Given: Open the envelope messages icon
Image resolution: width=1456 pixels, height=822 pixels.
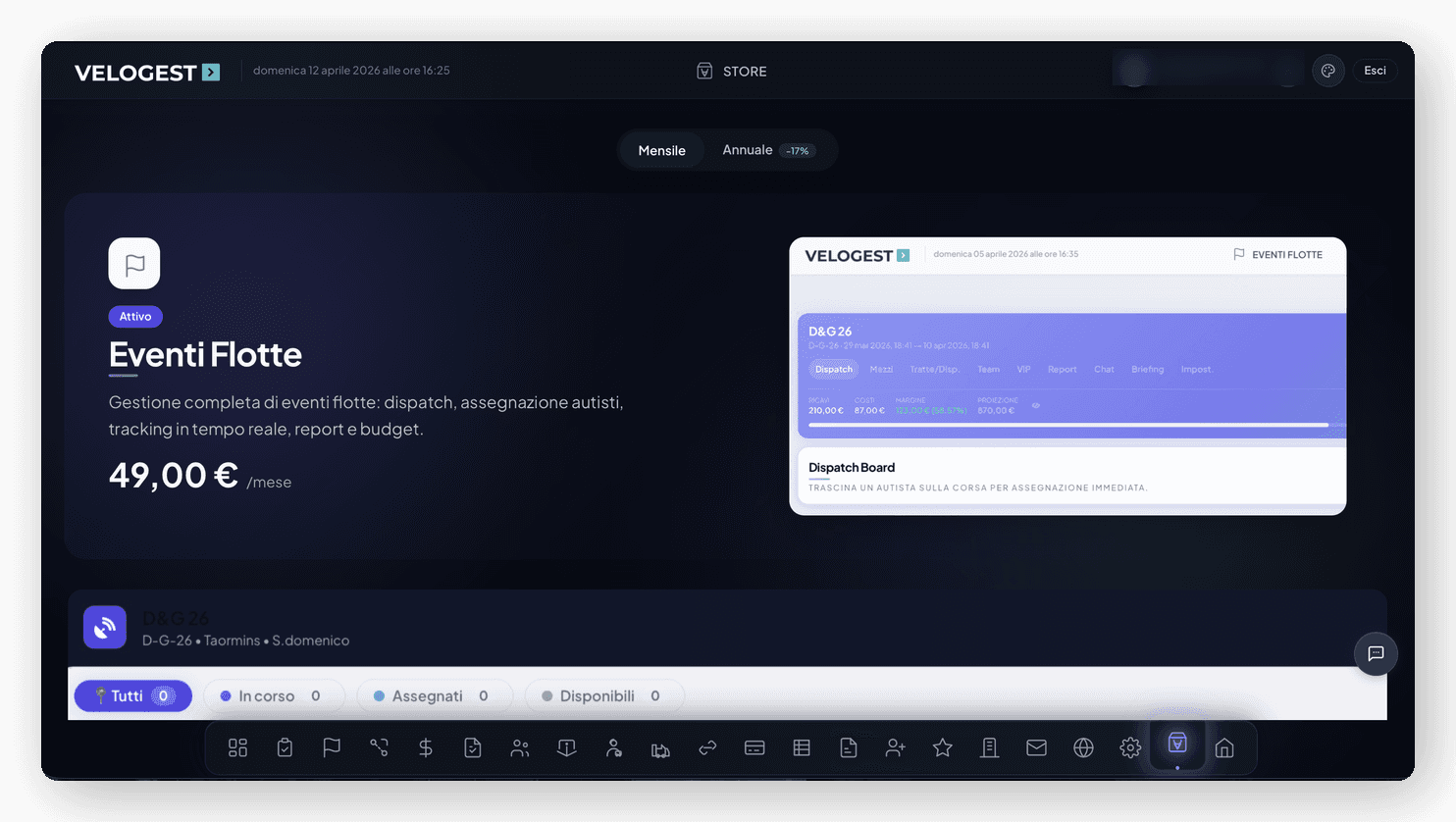Looking at the screenshot, I should click(x=1036, y=747).
